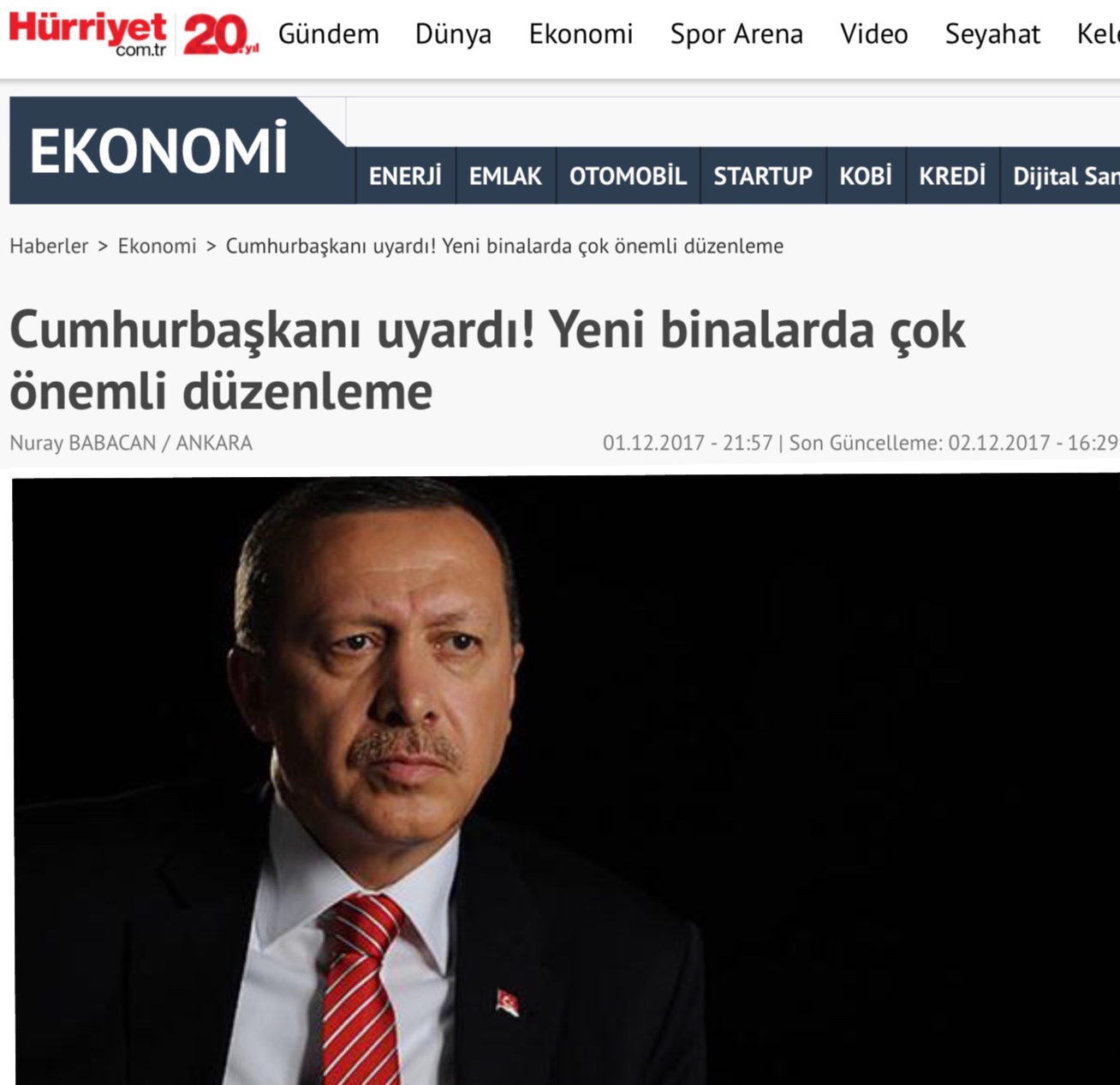Go to the Ekonomi top menu item
This screenshot has width=1120, height=1085.
point(581,34)
